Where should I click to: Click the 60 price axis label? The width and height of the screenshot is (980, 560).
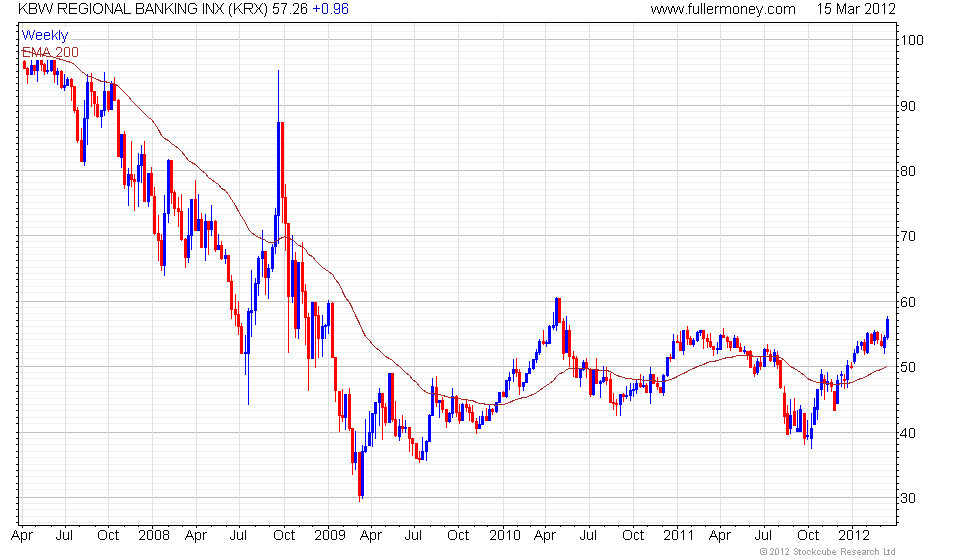coord(908,302)
